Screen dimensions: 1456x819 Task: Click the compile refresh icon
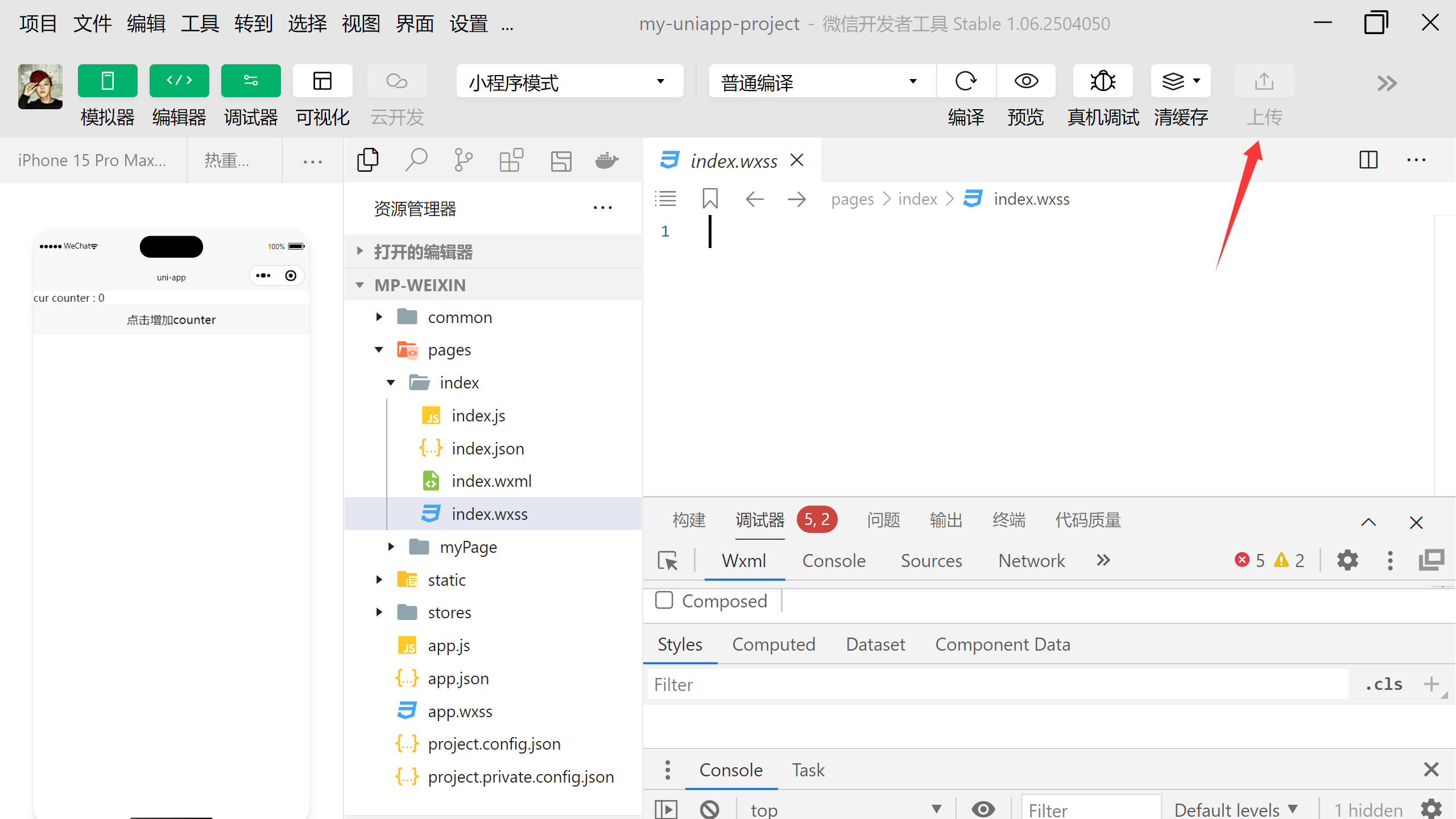click(x=966, y=81)
